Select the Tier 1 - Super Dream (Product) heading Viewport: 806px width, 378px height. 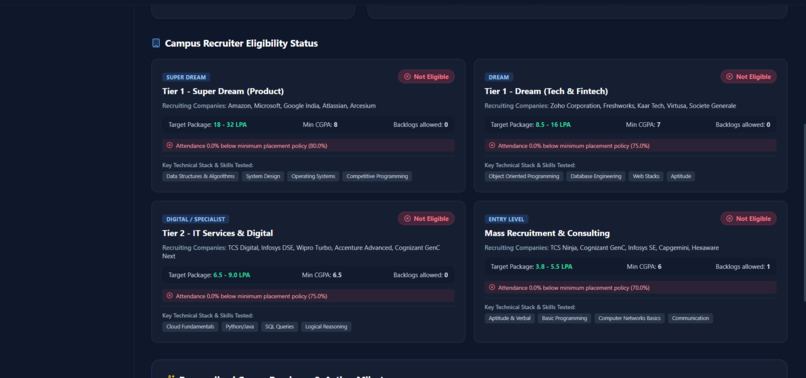[223, 91]
